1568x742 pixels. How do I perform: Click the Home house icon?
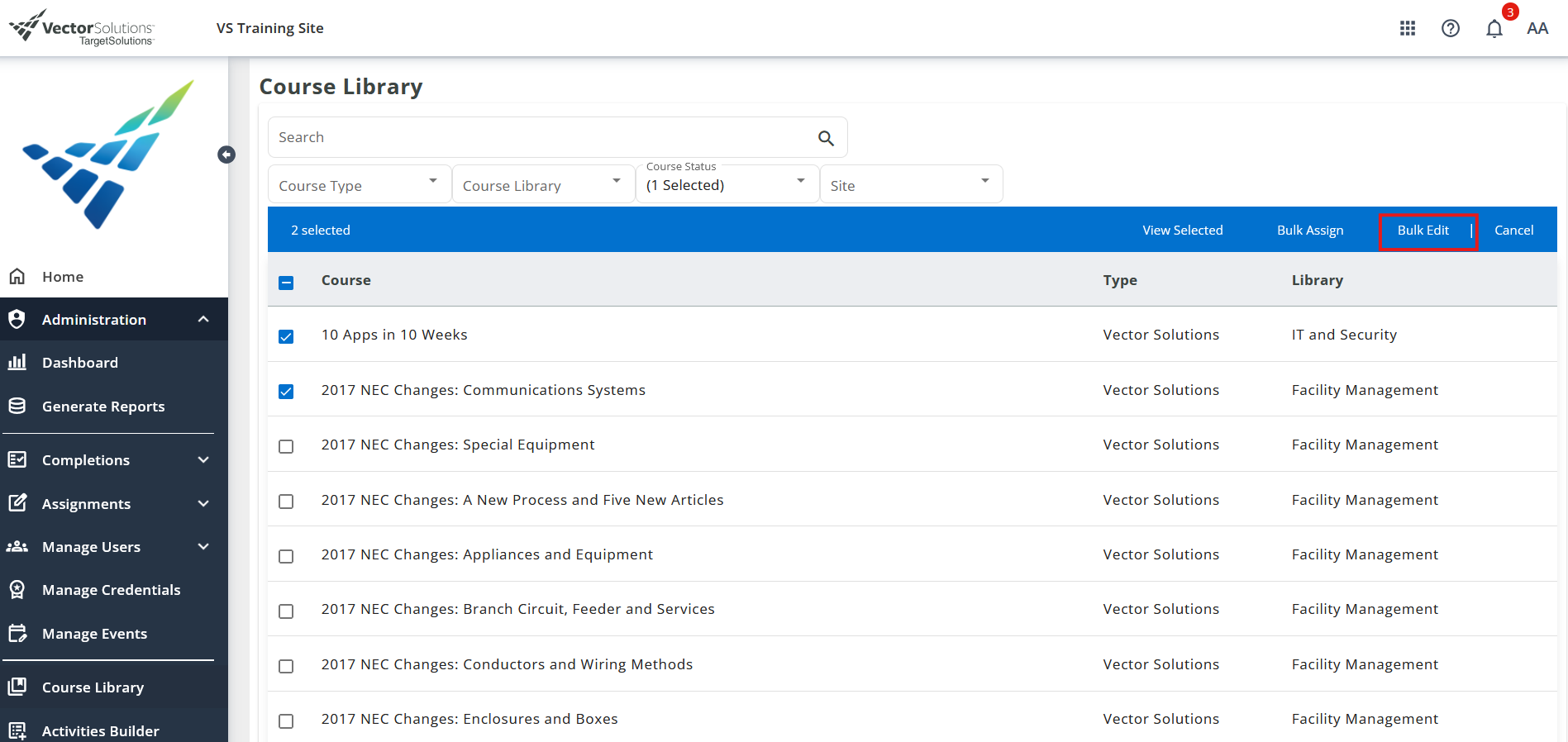click(17, 276)
